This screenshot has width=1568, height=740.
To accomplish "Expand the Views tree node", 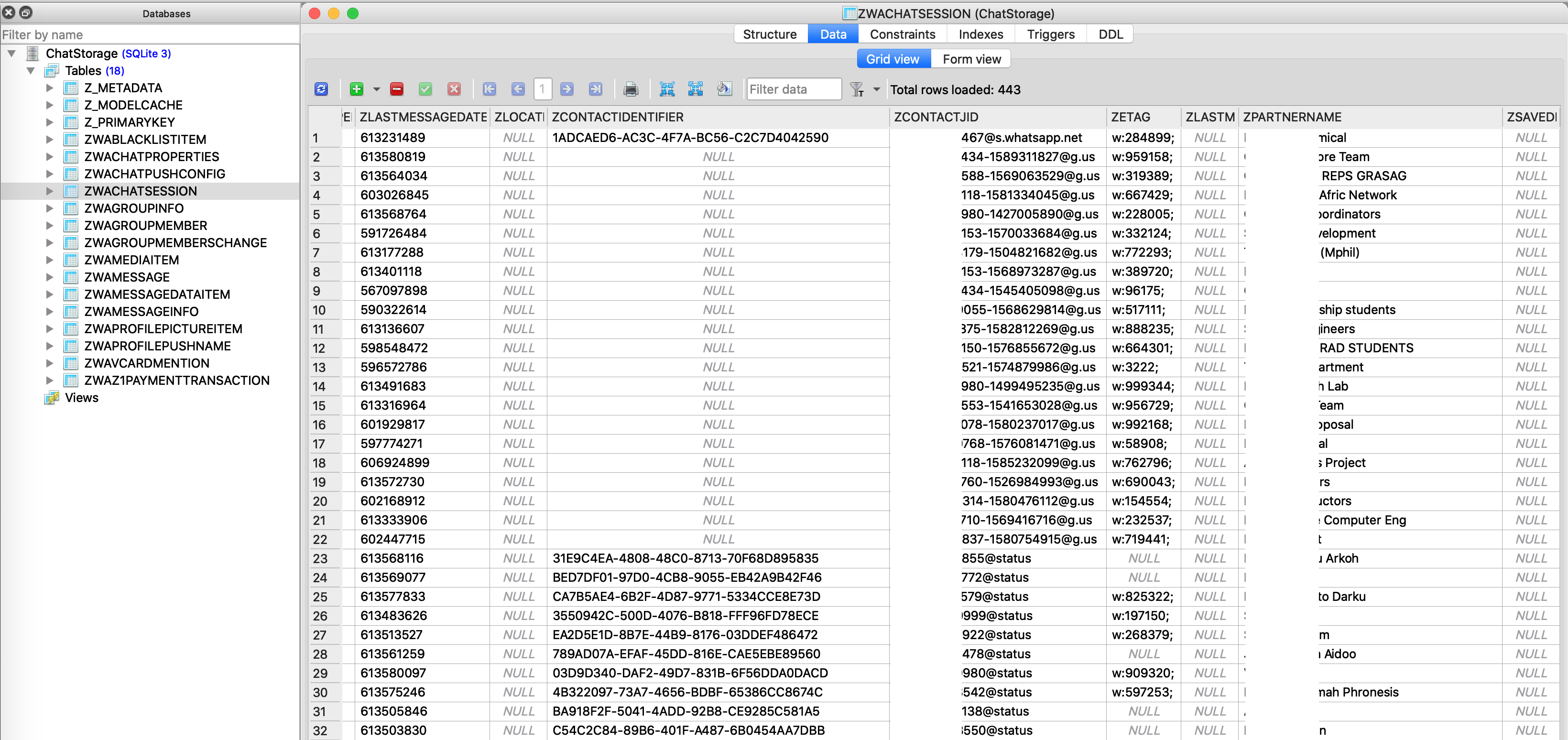I will point(36,398).
